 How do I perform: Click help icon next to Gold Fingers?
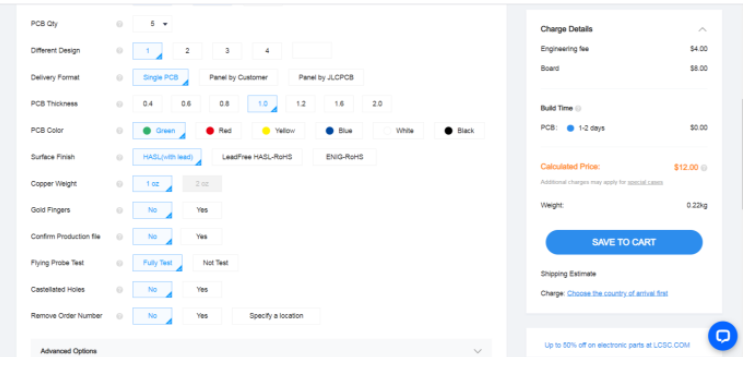119,210
